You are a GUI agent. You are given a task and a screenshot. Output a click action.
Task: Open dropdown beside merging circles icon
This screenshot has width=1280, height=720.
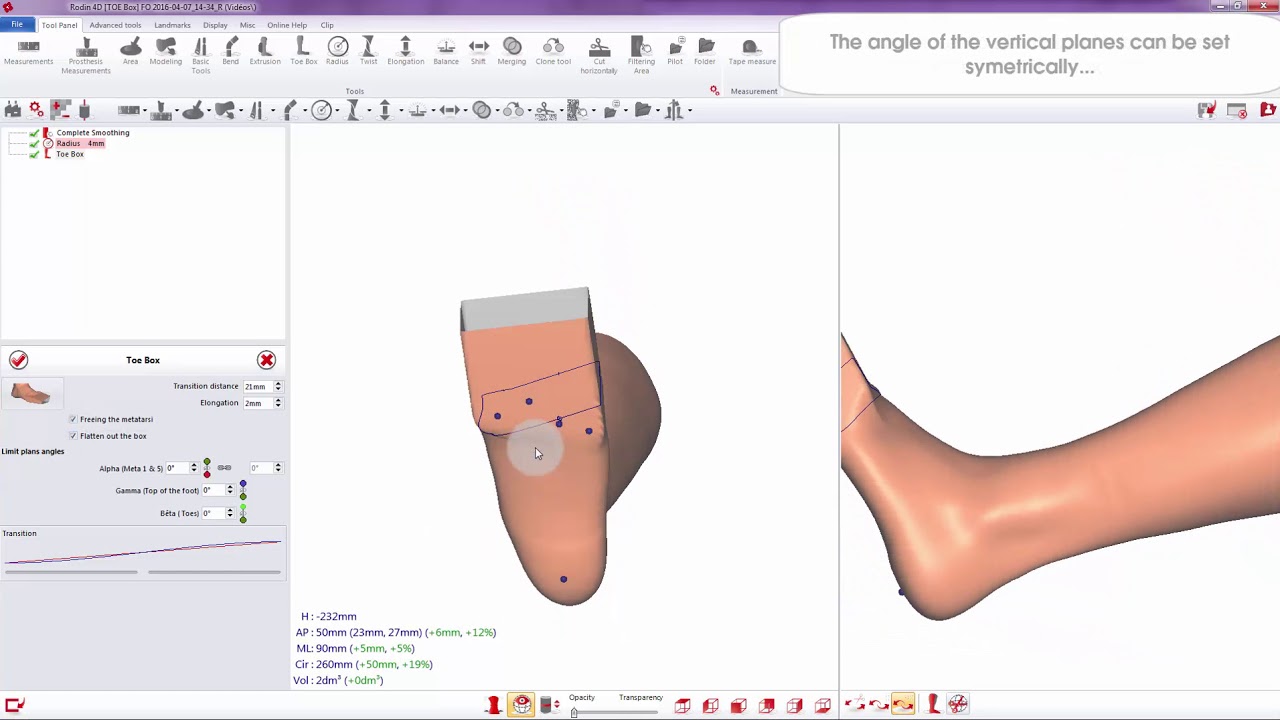pyautogui.click(x=497, y=111)
